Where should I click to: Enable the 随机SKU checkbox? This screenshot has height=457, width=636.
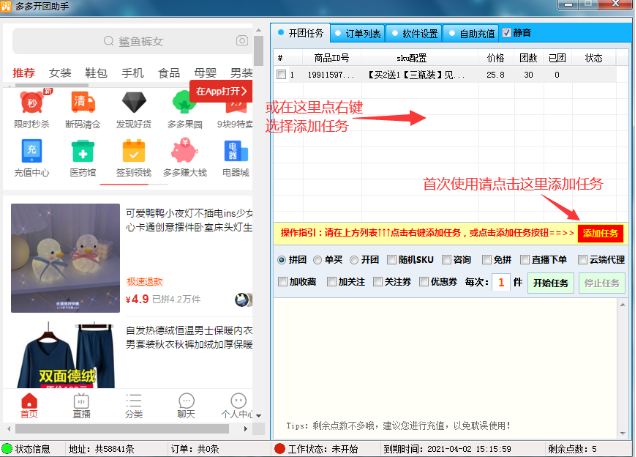(392, 260)
